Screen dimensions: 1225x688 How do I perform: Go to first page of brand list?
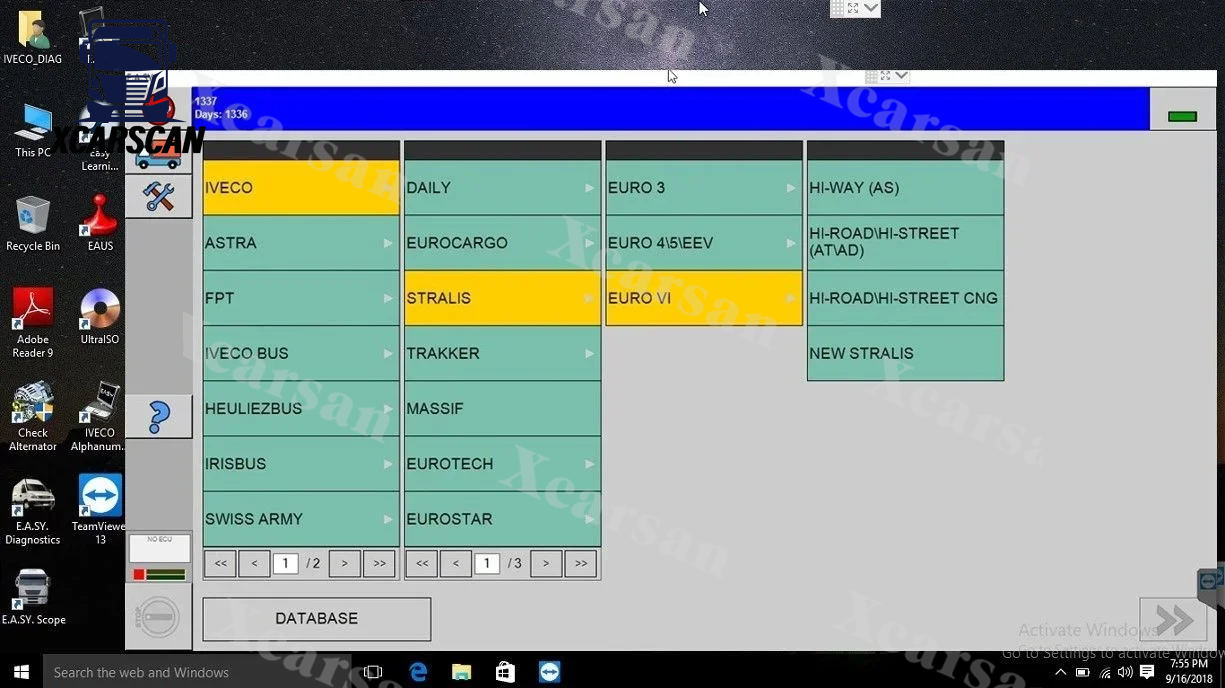click(x=221, y=564)
